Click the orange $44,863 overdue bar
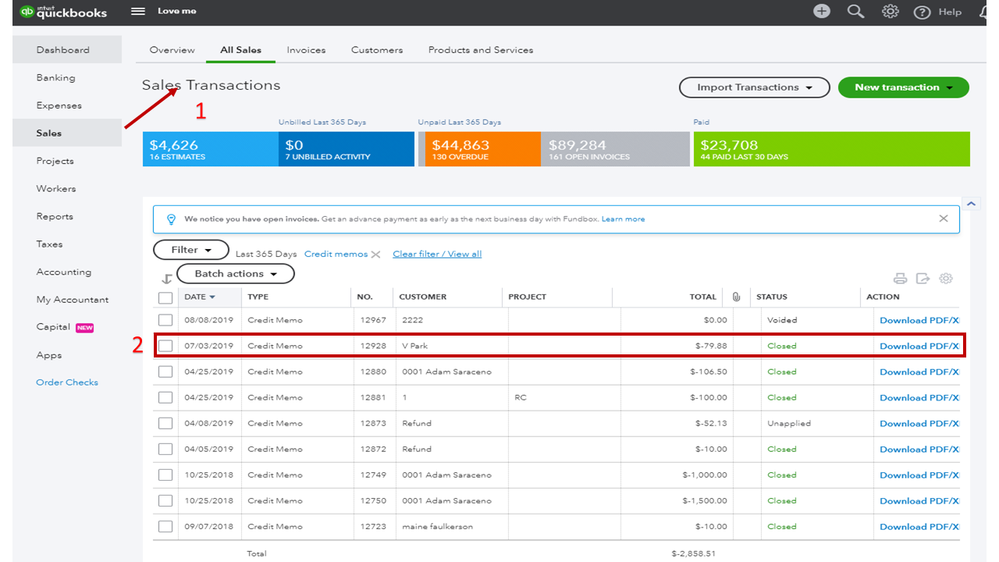Viewport: 999px width, 562px height. tap(479, 149)
